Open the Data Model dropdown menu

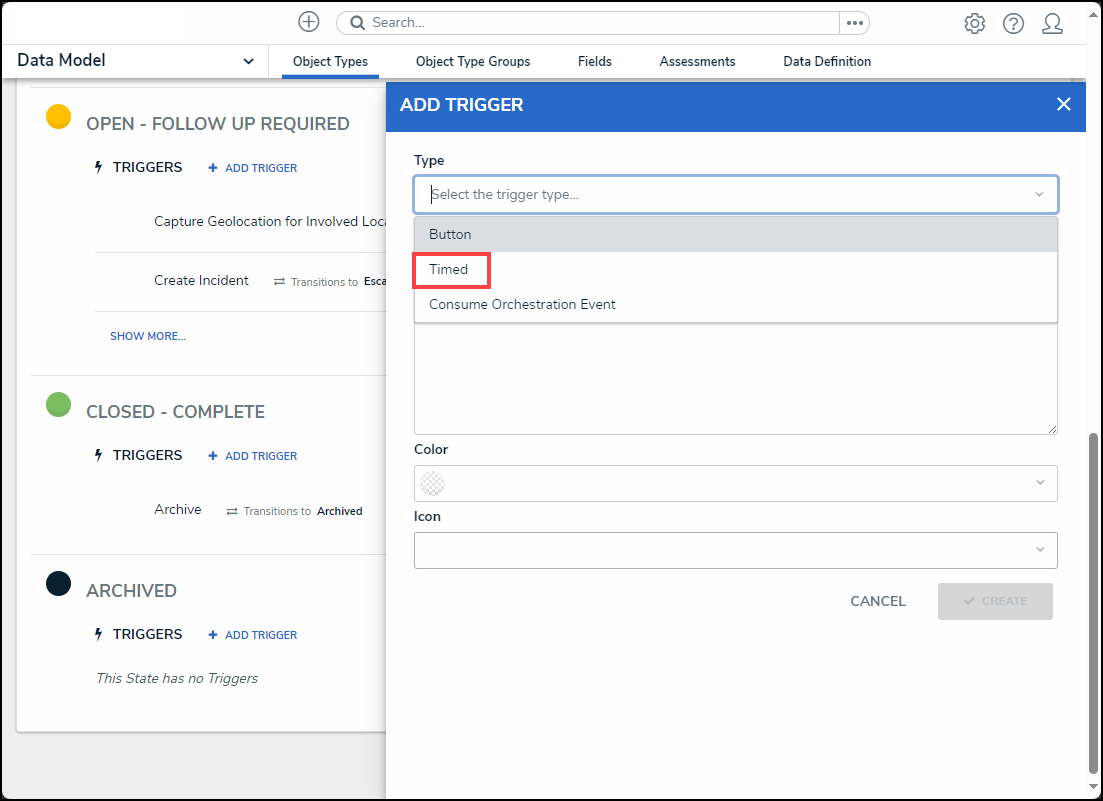[x=136, y=61]
